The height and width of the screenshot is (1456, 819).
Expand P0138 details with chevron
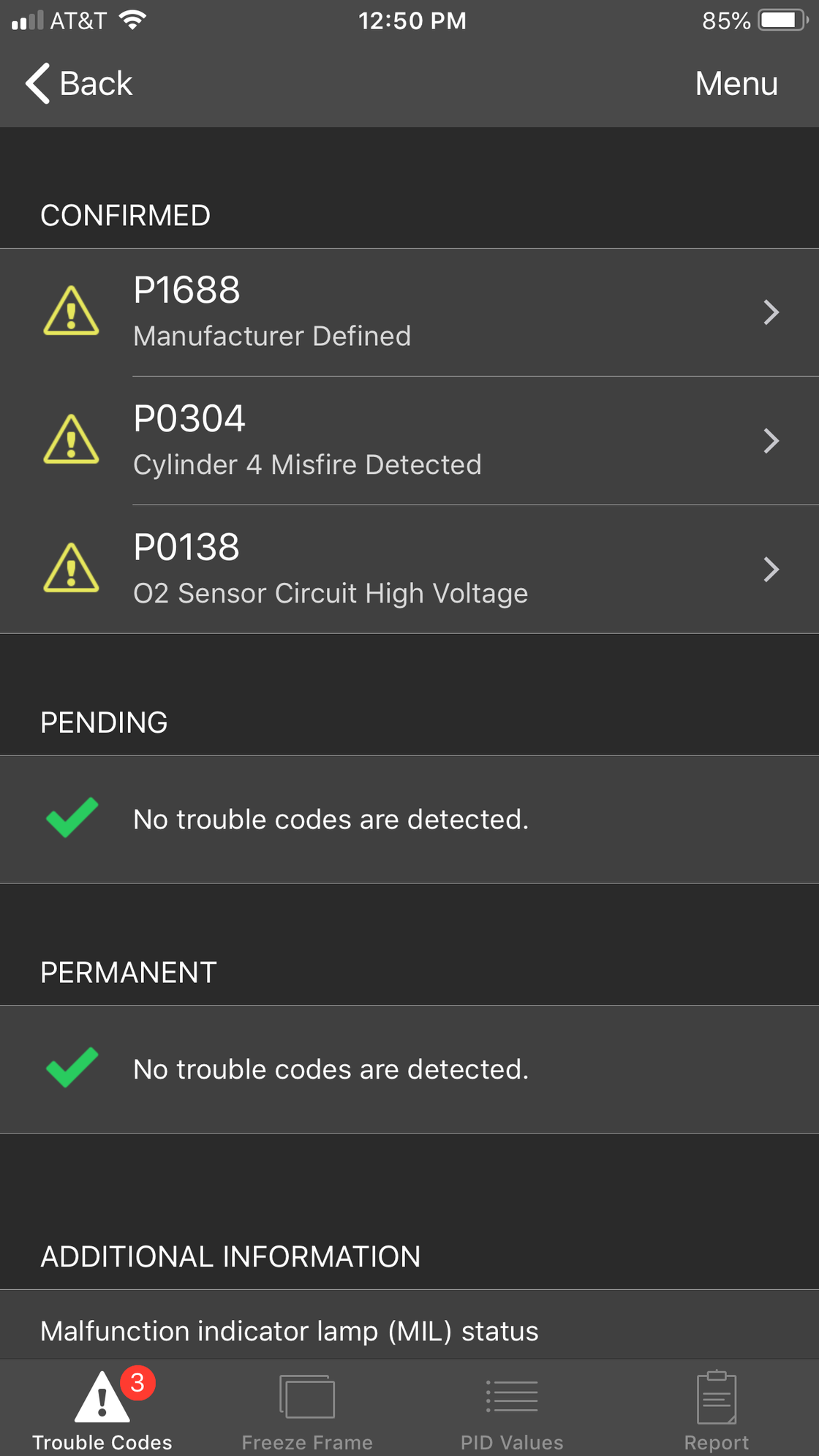(771, 570)
